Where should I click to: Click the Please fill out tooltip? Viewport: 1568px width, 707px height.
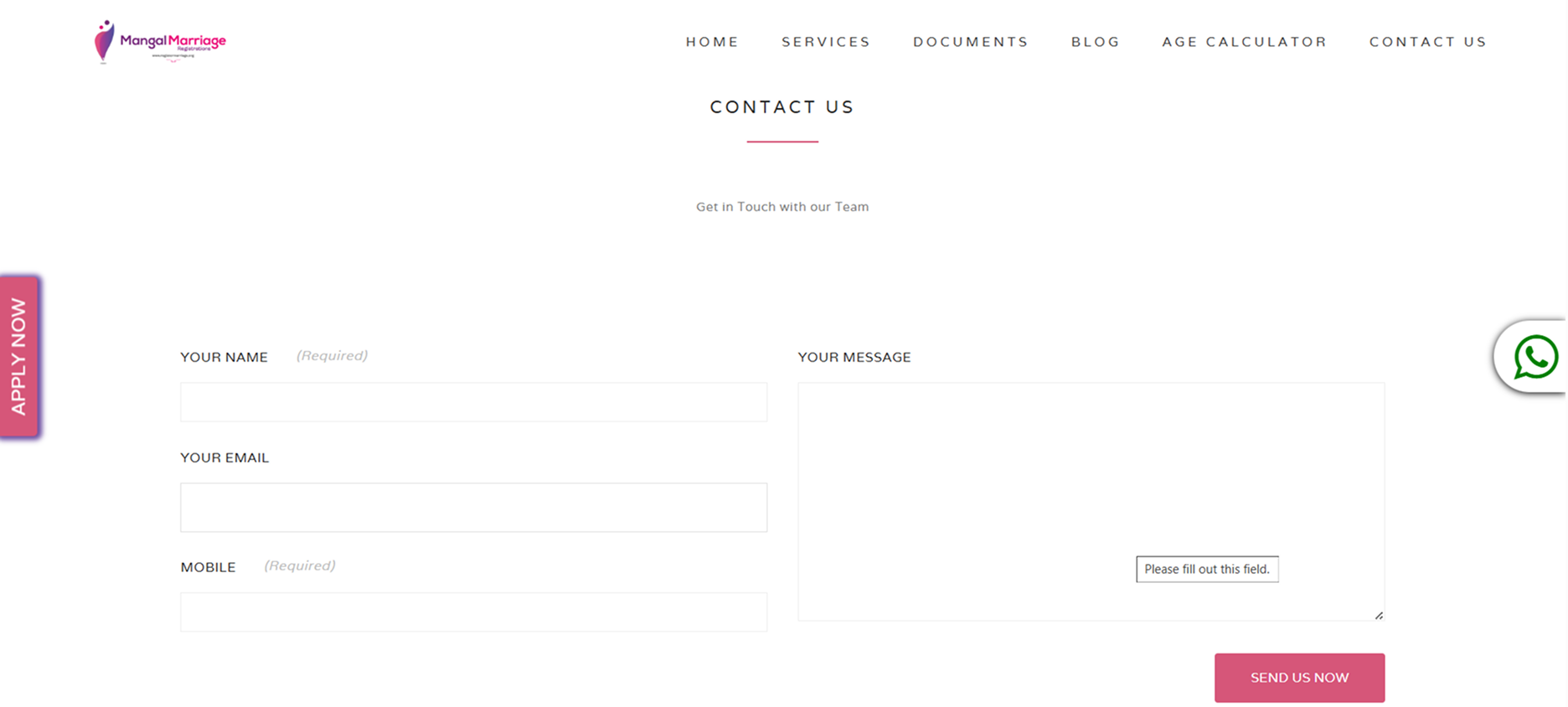[1207, 569]
